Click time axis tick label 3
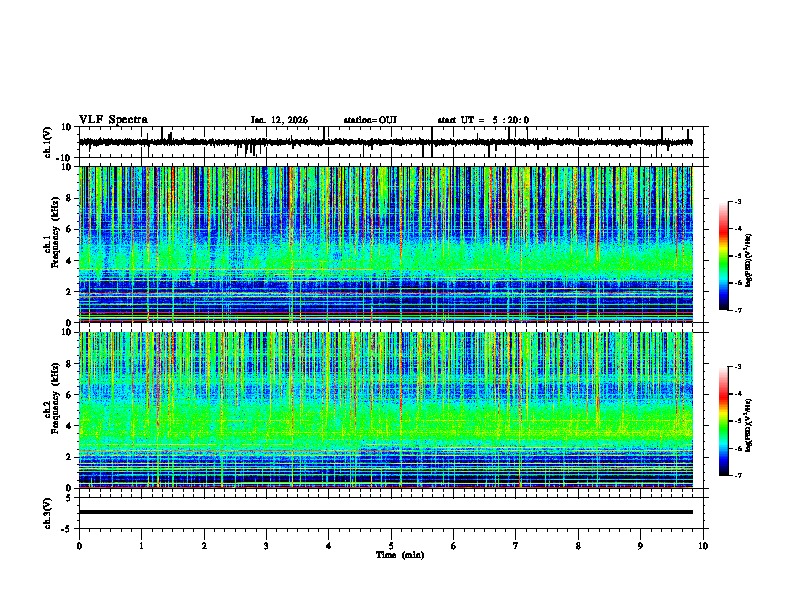 [x=267, y=546]
